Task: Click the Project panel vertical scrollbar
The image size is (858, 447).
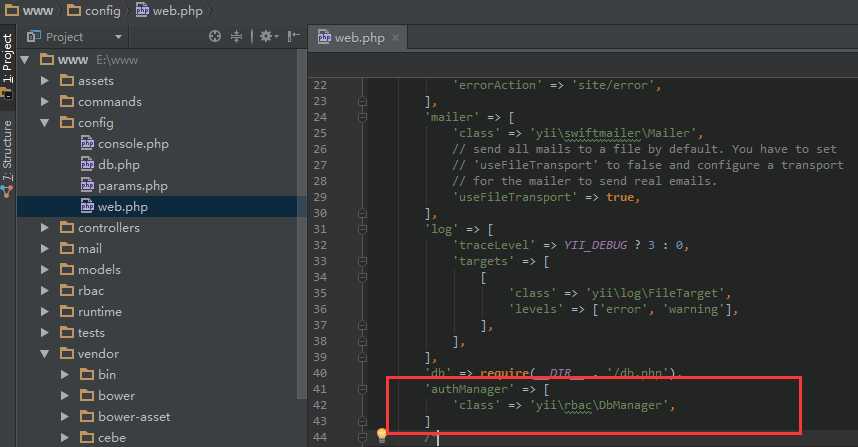Action: click(x=303, y=224)
